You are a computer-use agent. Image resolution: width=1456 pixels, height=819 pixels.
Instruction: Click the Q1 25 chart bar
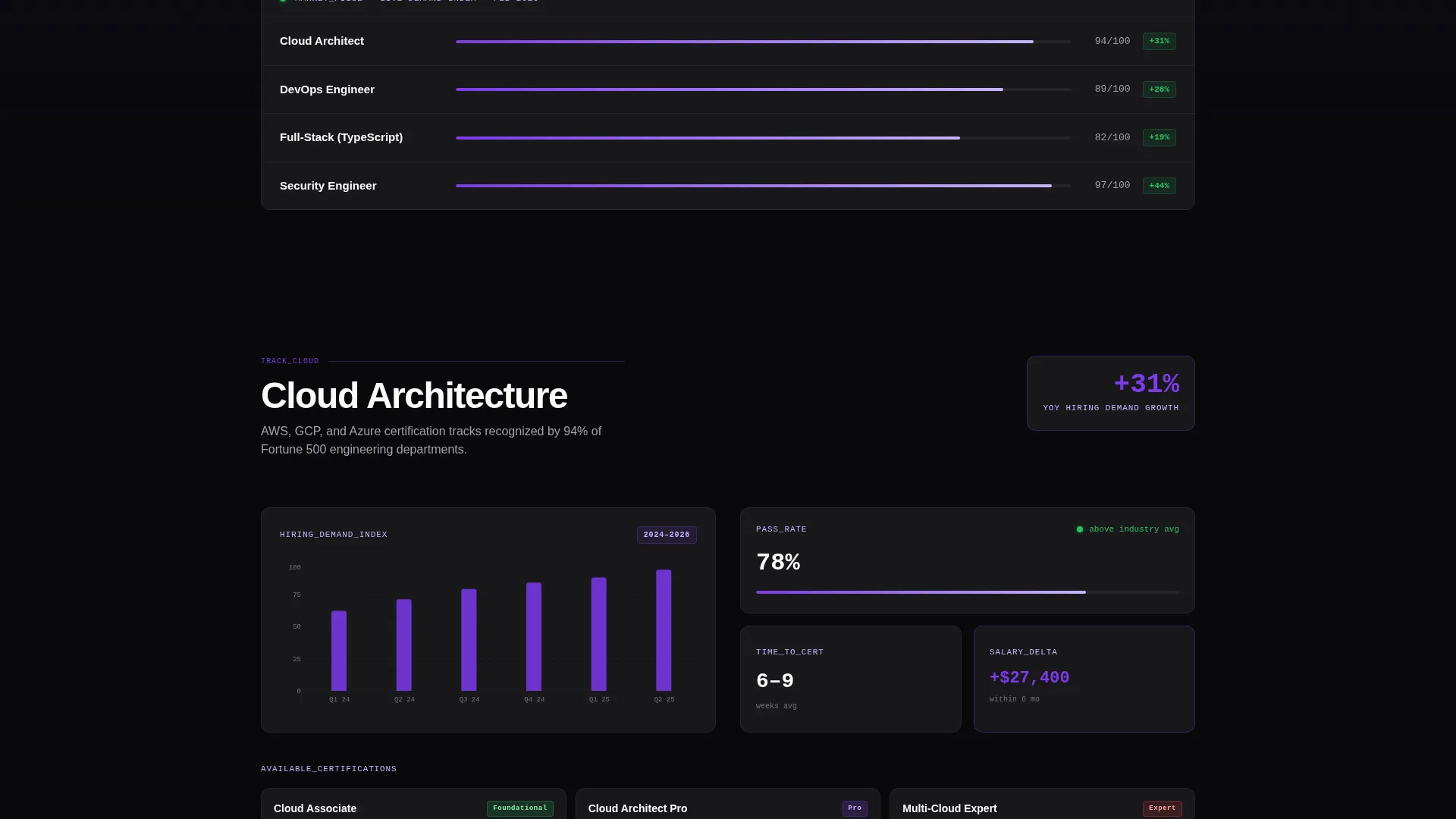[599, 634]
